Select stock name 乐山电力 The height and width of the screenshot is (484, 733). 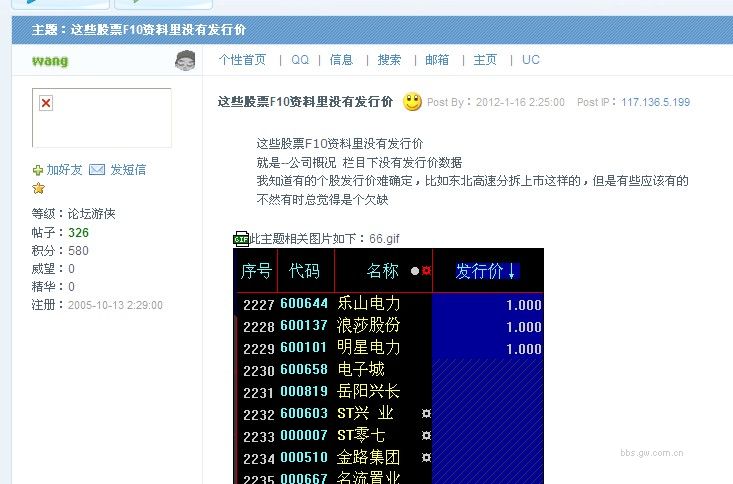click(x=369, y=303)
